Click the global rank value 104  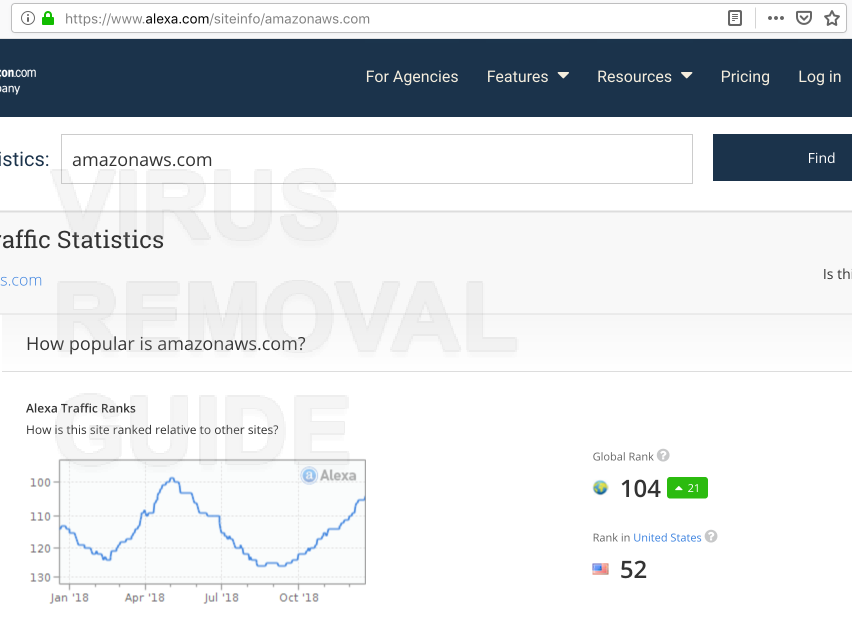pyautogui.click(x=641, y=488)
